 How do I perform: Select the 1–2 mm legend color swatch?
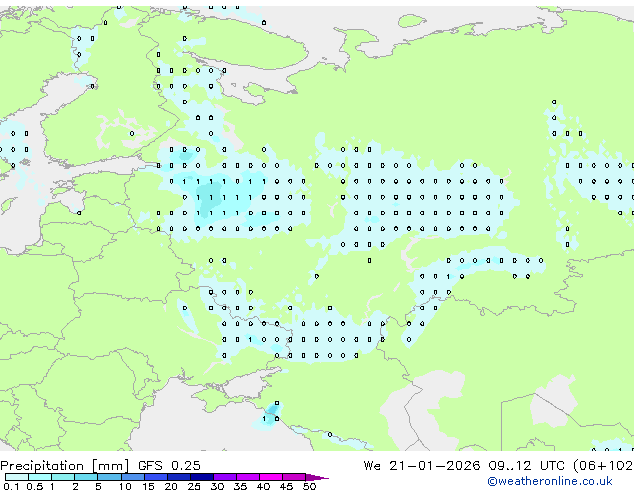pos(63,477)
